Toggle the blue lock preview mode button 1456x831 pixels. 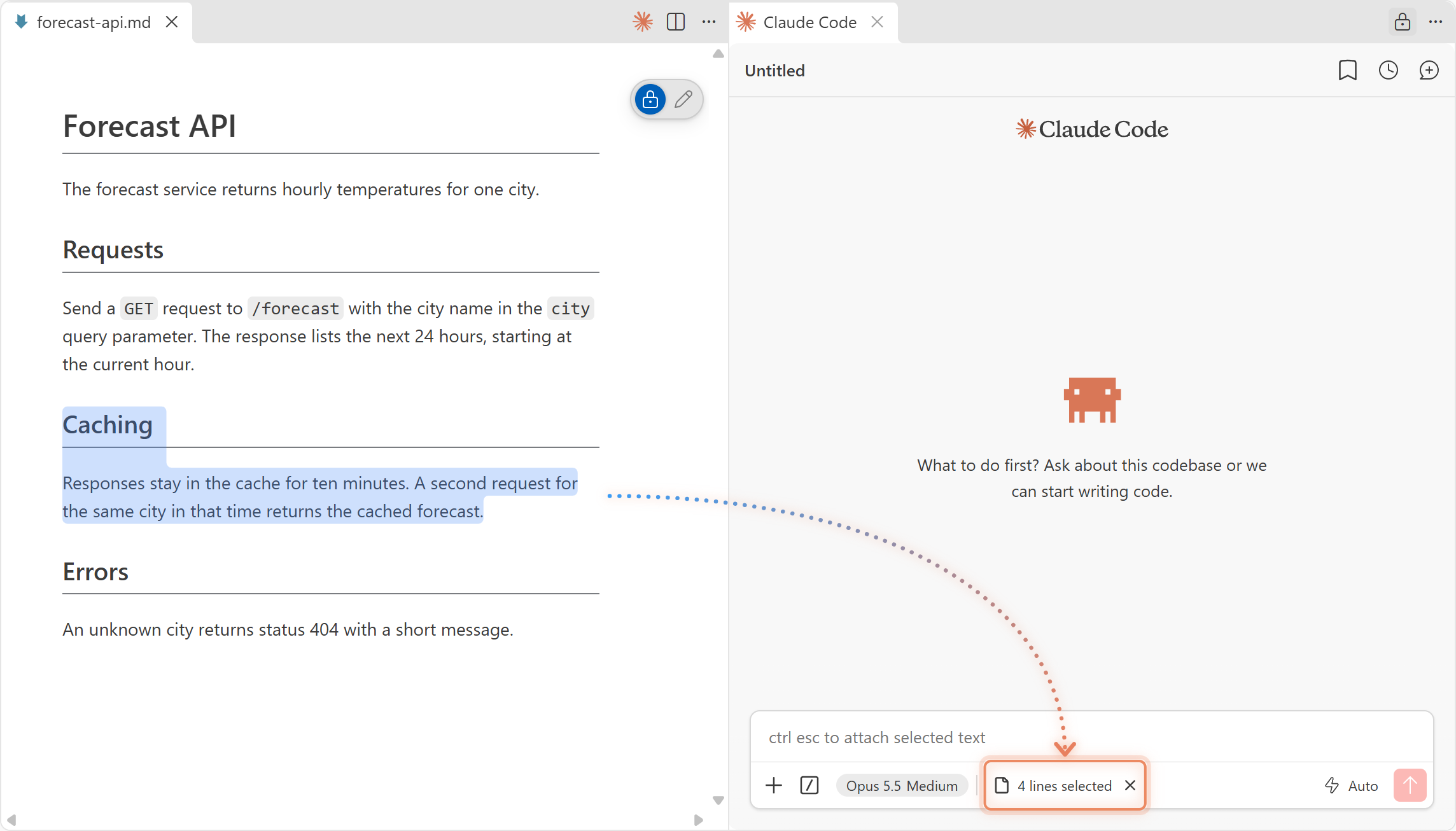coord(650,99)
